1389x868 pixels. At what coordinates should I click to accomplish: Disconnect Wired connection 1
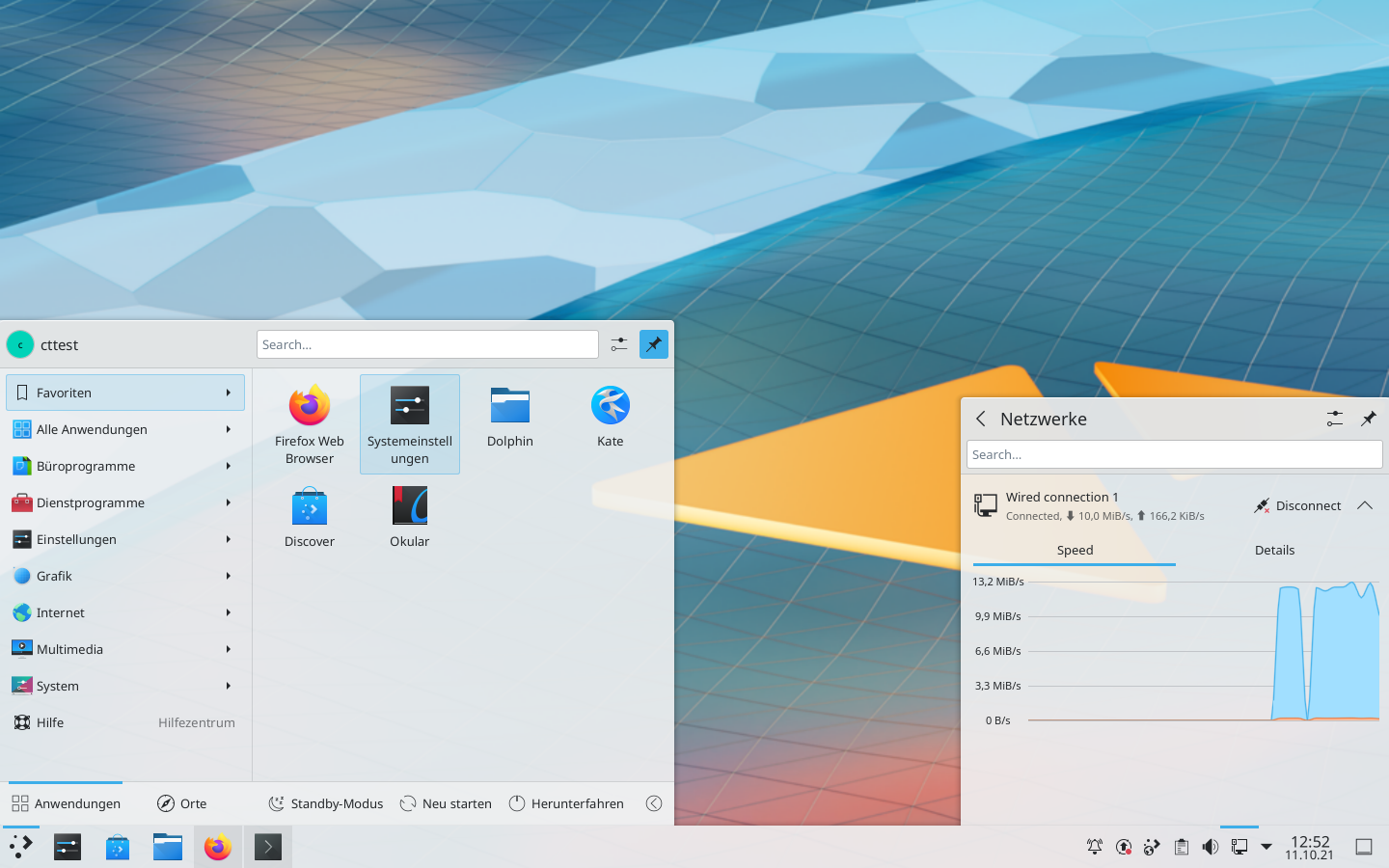tap(1297, 505)
